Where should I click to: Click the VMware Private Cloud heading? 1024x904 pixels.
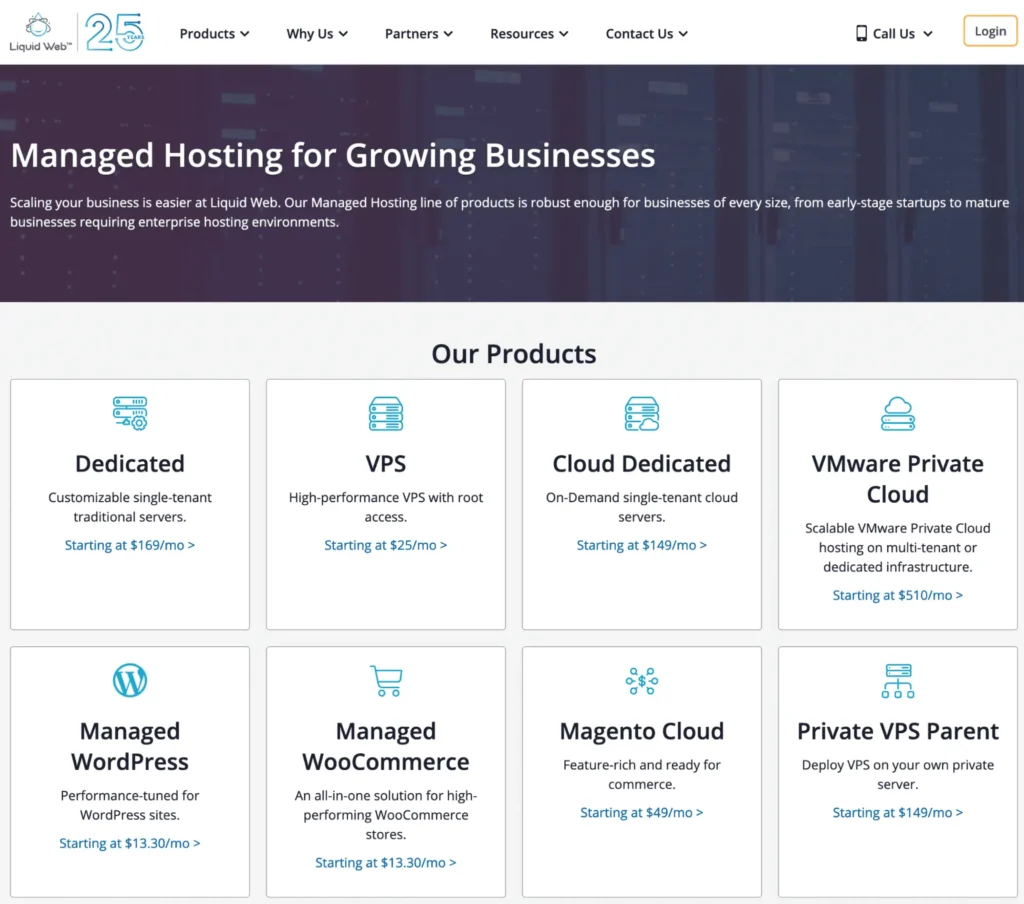tap(898, 479)
